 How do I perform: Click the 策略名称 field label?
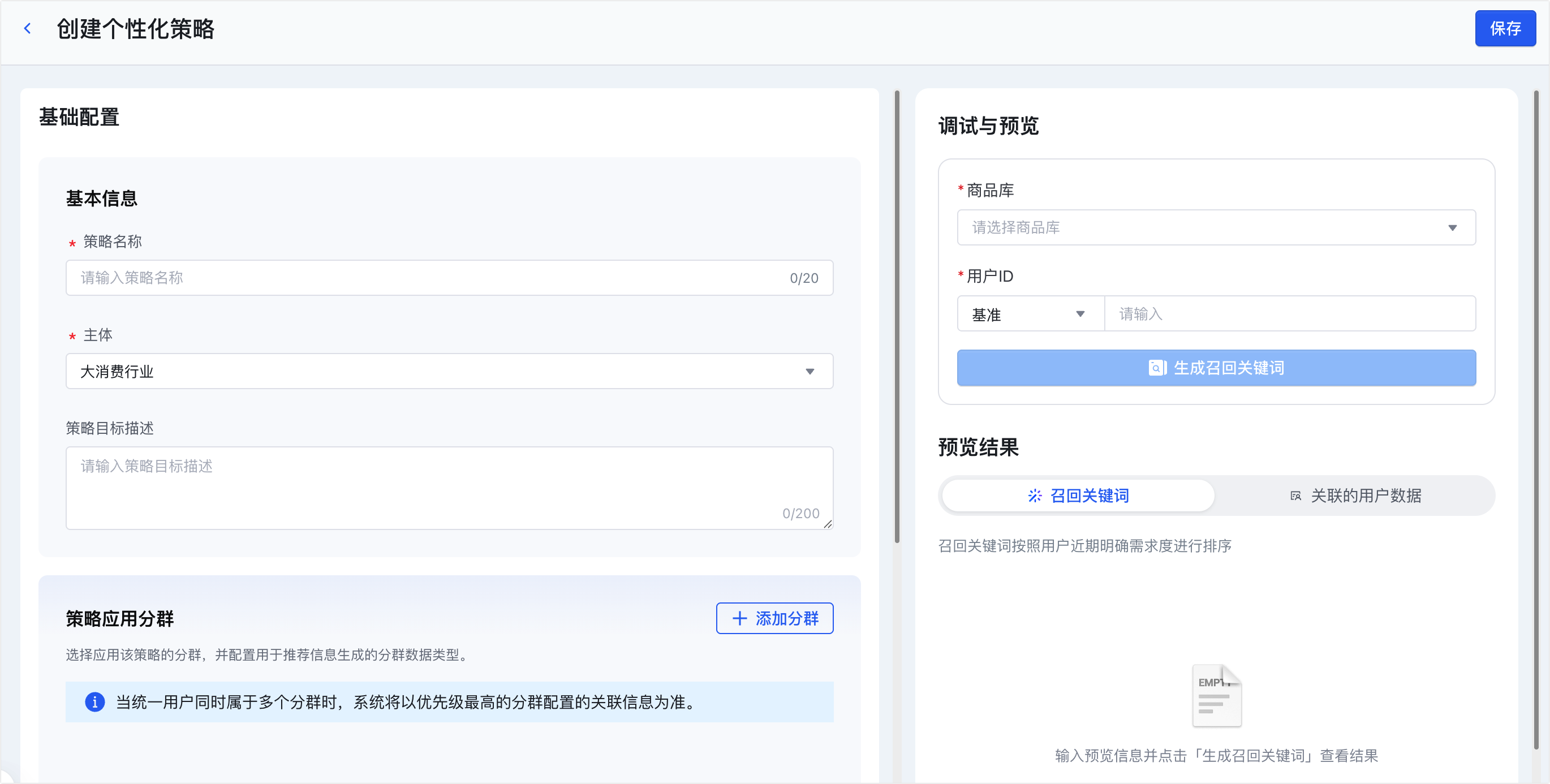click(113, 242)
